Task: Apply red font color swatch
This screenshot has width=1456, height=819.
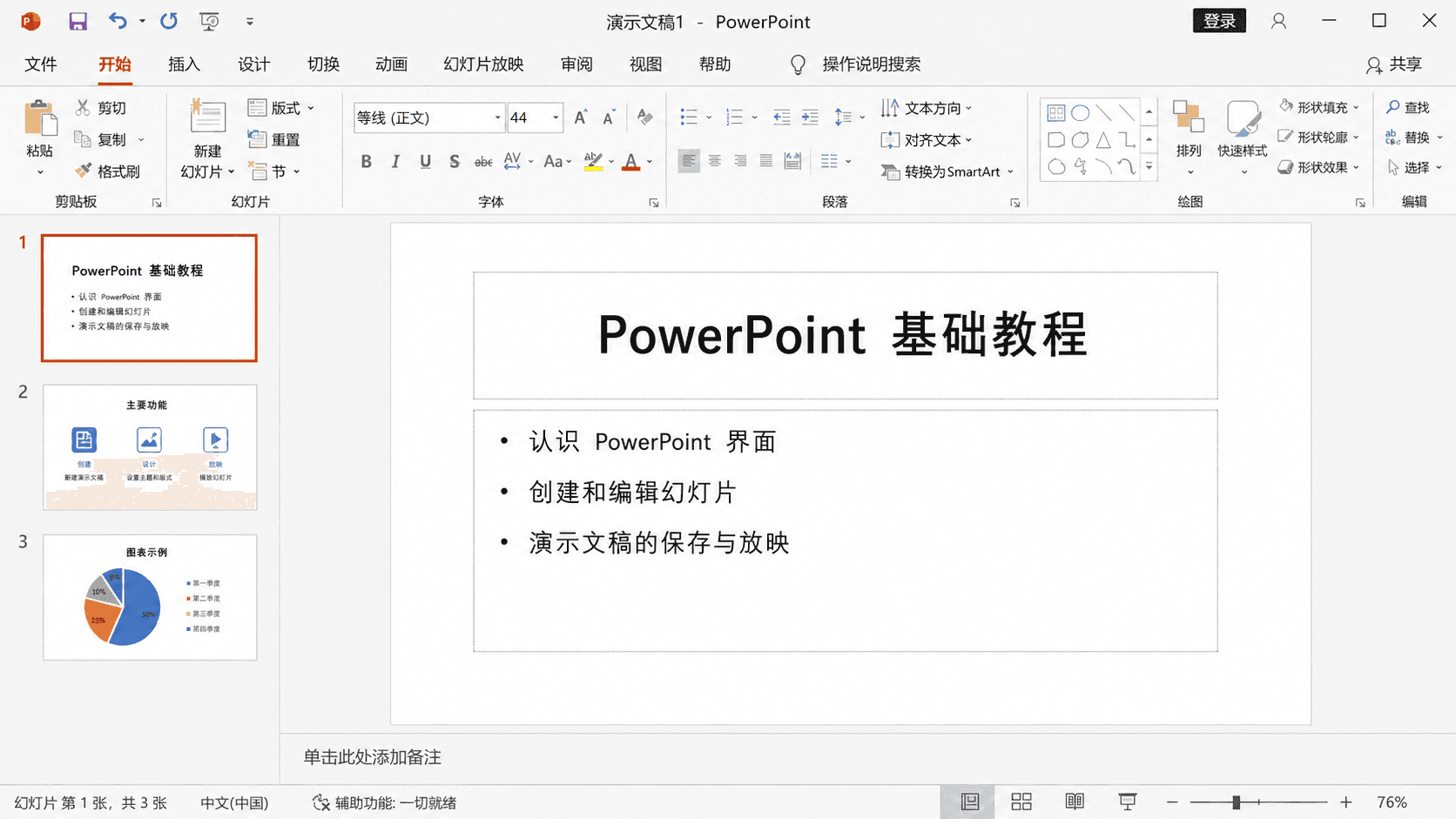Action: point(631,162)
